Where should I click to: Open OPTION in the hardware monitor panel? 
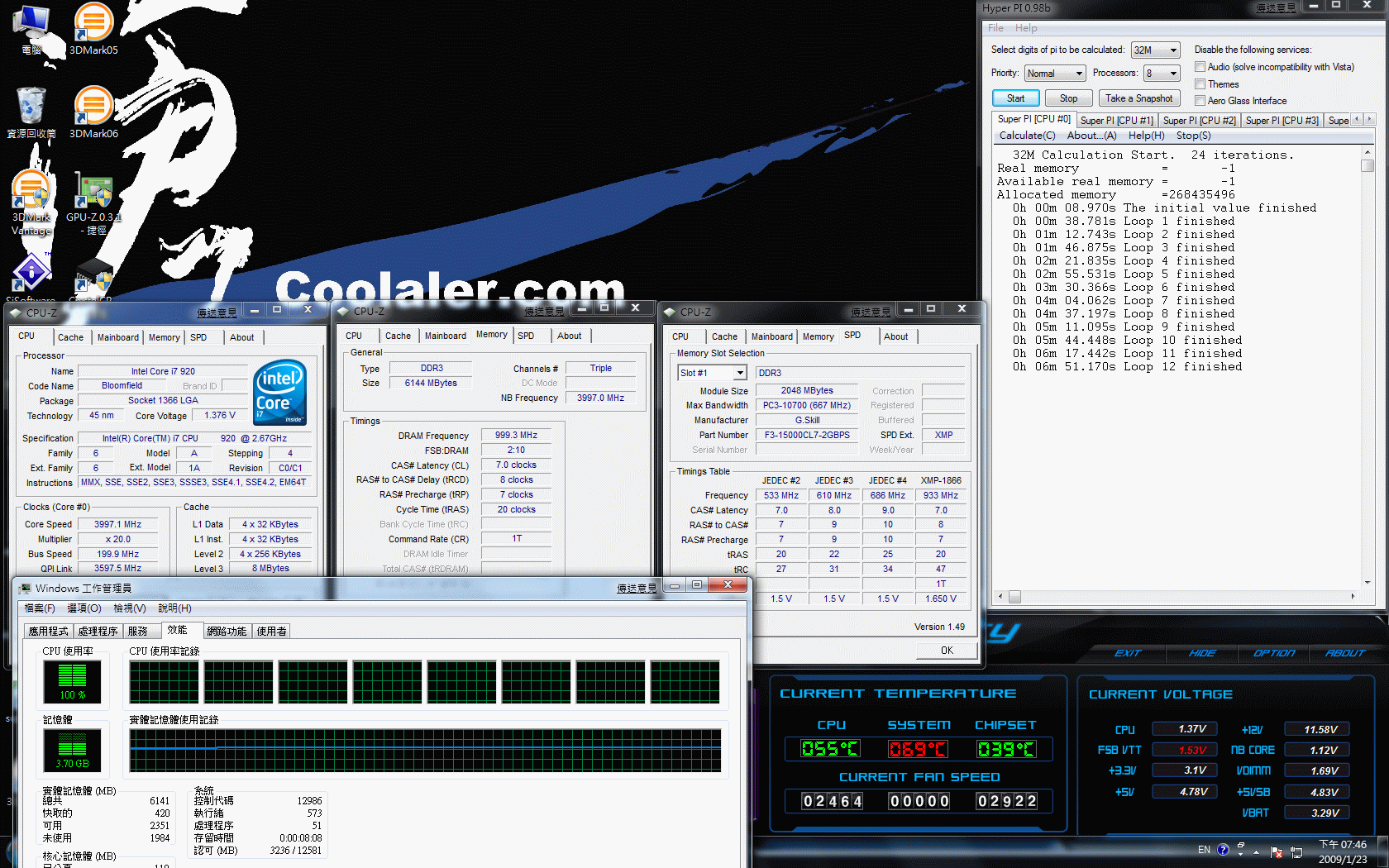point(1274,653)
